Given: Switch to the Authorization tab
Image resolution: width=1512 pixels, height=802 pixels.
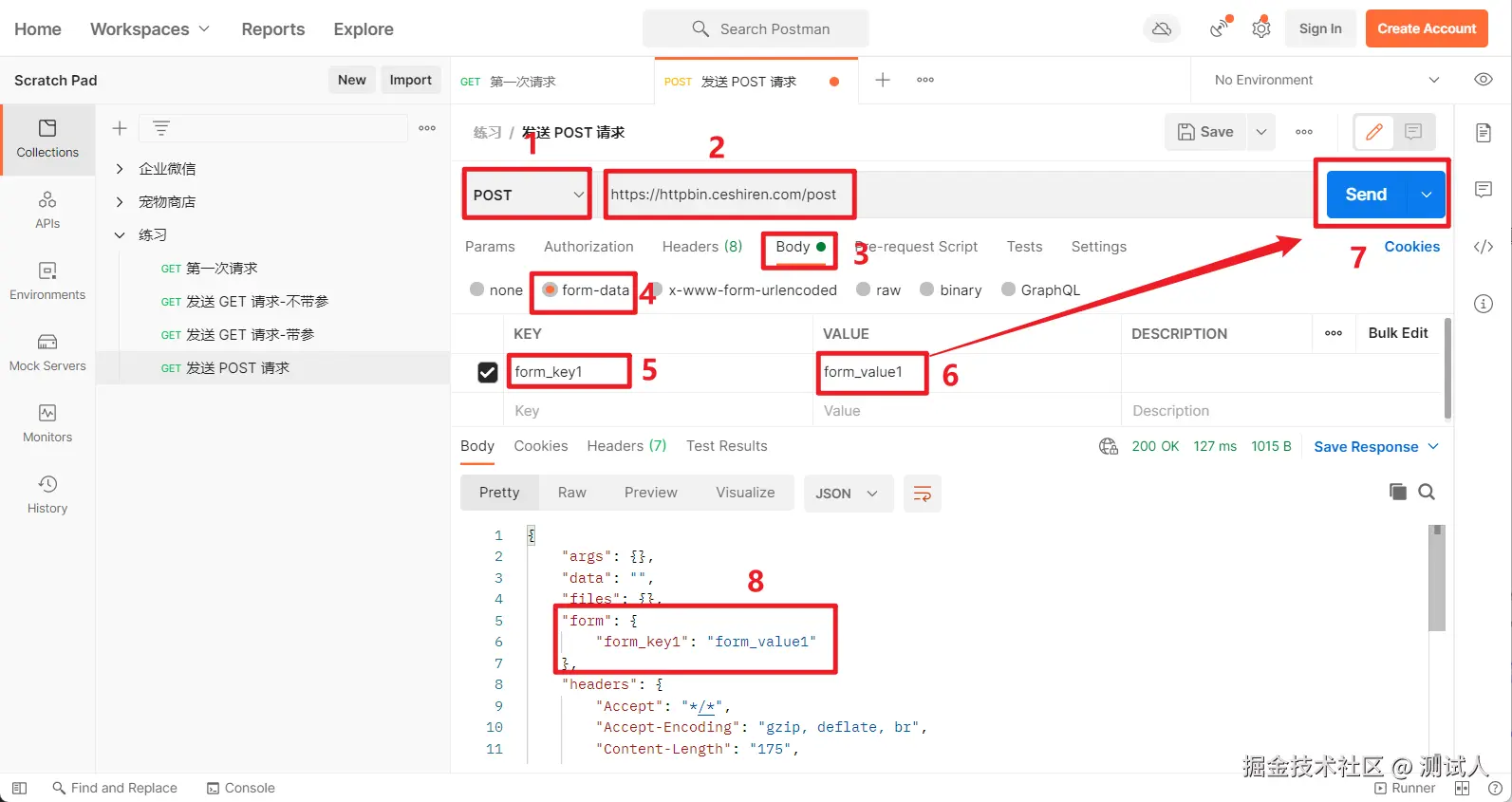Looking at the screenshot, I should pyautogui.click(x=588, y=247).
